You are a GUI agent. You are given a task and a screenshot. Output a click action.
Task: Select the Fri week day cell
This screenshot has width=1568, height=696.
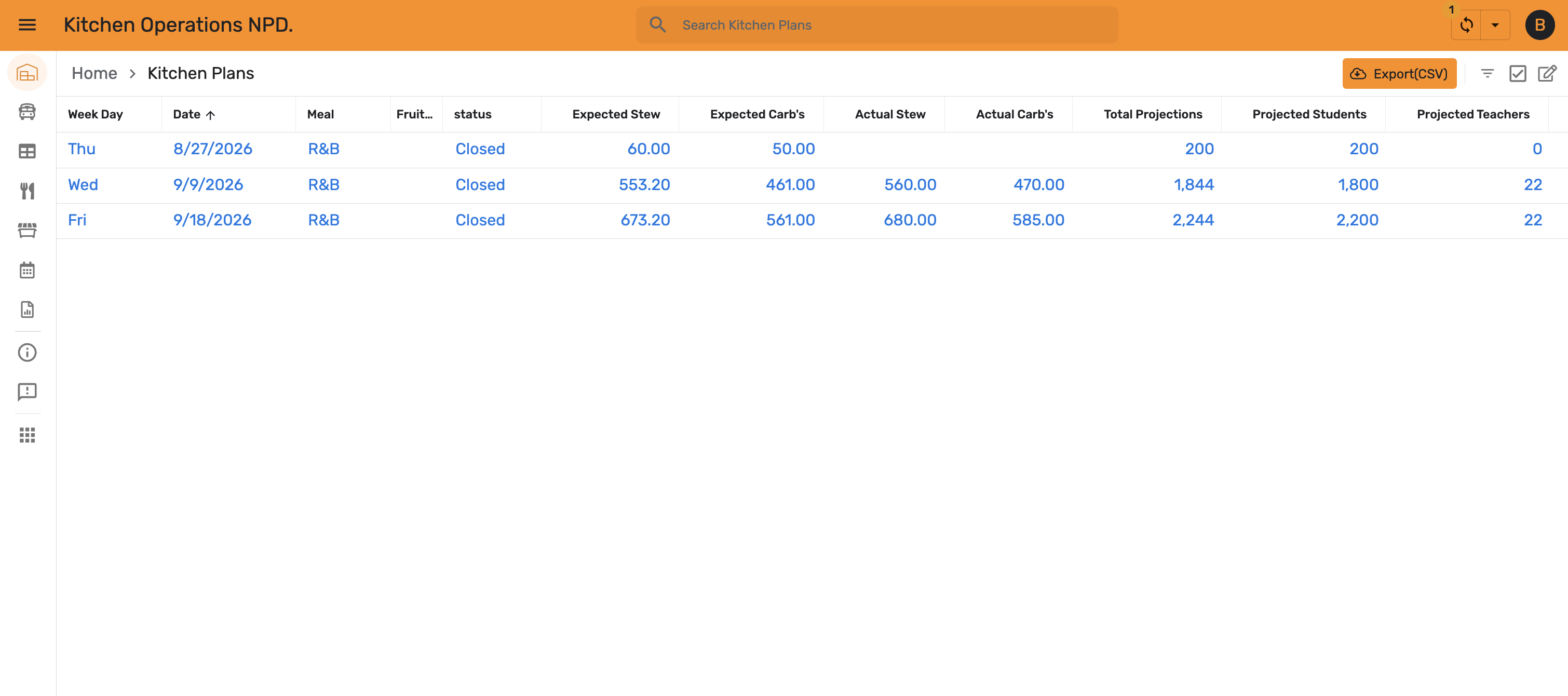click(x=77, y=220)
